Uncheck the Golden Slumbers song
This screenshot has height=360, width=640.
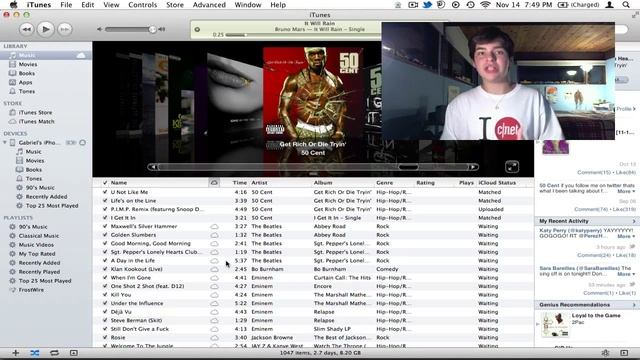[105, 235]
